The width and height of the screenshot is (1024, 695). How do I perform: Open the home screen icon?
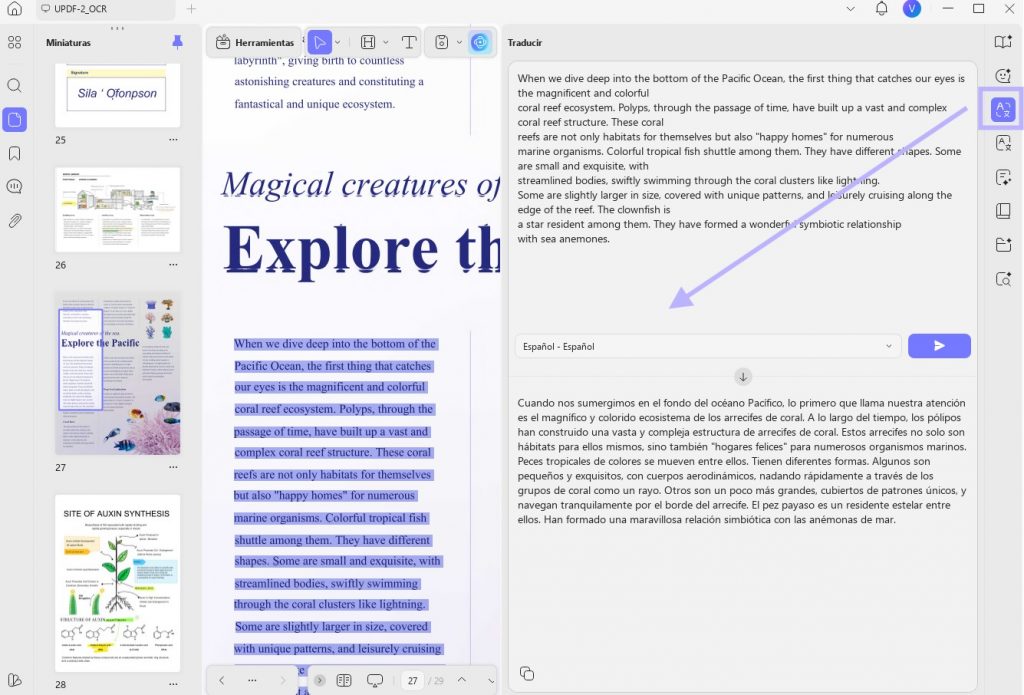(x=14, y=9)
